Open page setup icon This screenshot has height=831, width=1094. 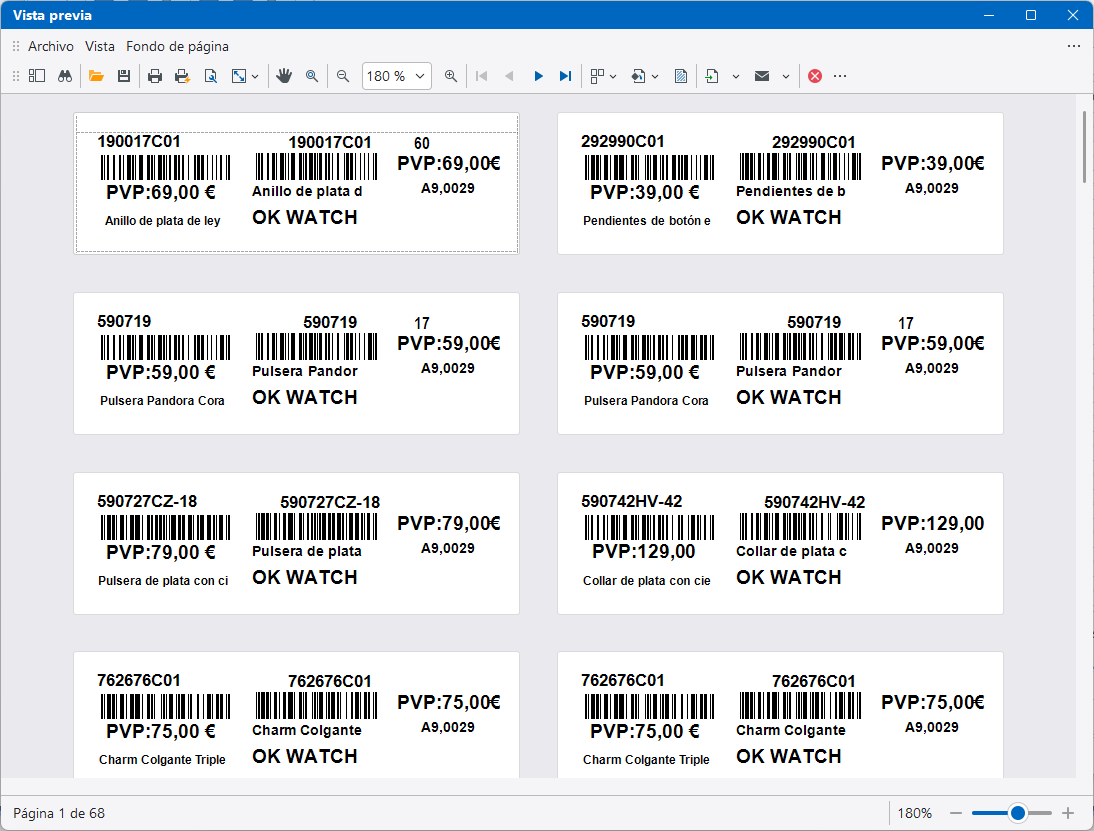click(210, 76)
